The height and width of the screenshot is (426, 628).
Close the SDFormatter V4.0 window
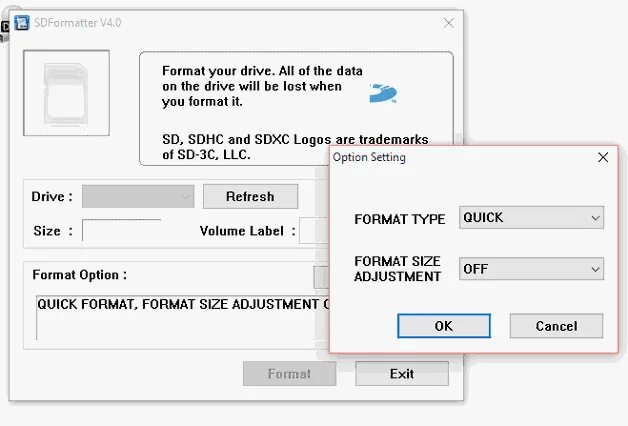[449, 23]
